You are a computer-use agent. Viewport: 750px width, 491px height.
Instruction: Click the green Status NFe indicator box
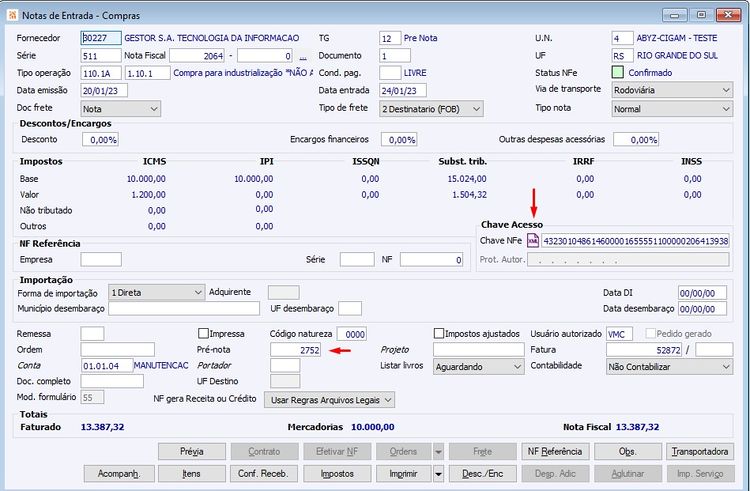pyautogui.click(x=618, y=73)
